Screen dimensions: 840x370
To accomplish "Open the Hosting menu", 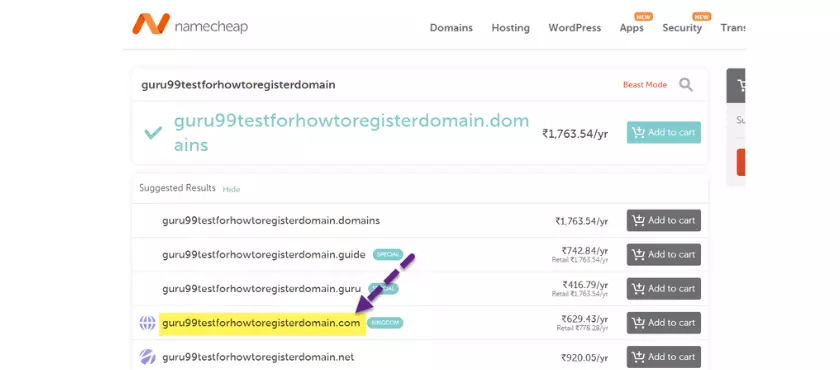I will click(511, 28).
